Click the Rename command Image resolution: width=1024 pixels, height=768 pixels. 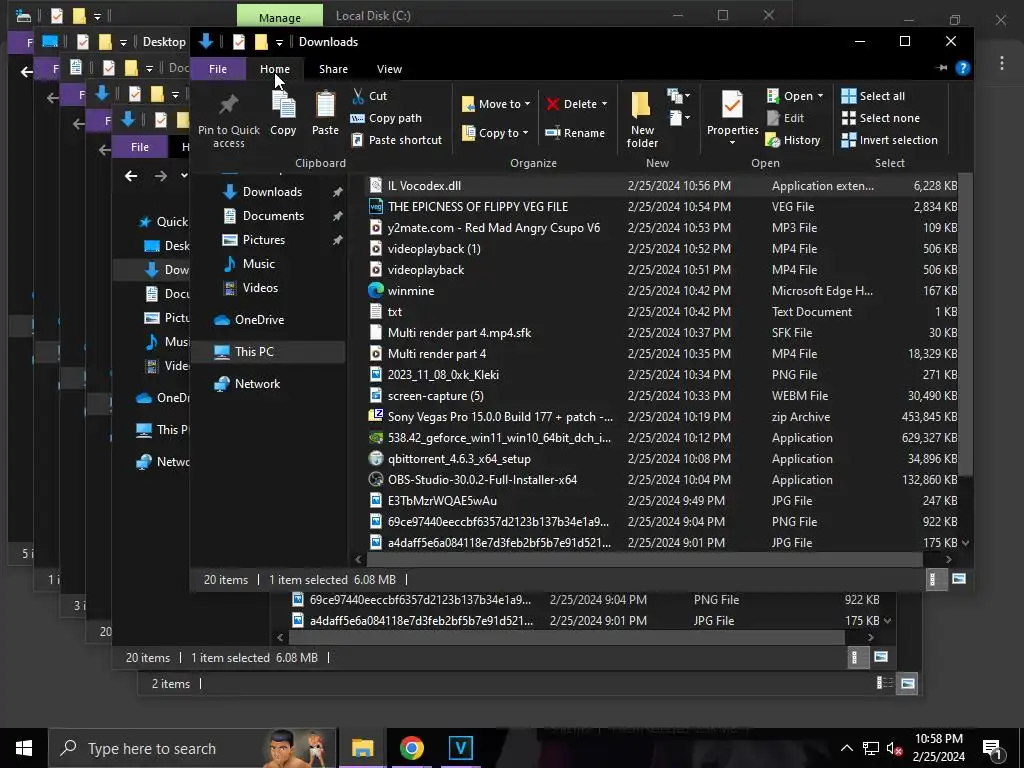pos(575,133)
